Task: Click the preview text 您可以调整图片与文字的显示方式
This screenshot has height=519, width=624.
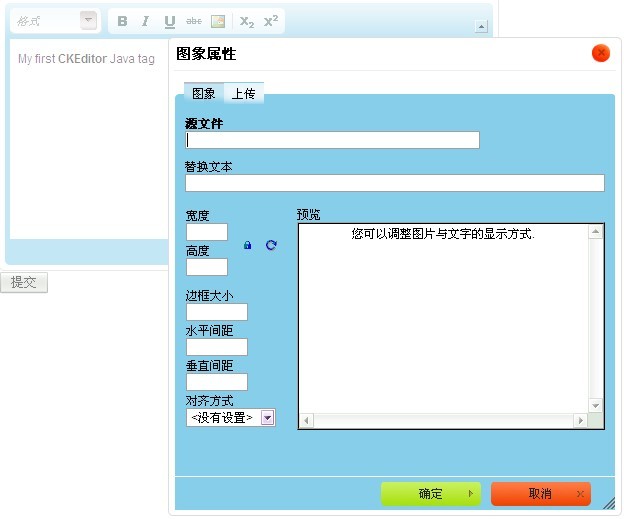Action: pos(443,234)
